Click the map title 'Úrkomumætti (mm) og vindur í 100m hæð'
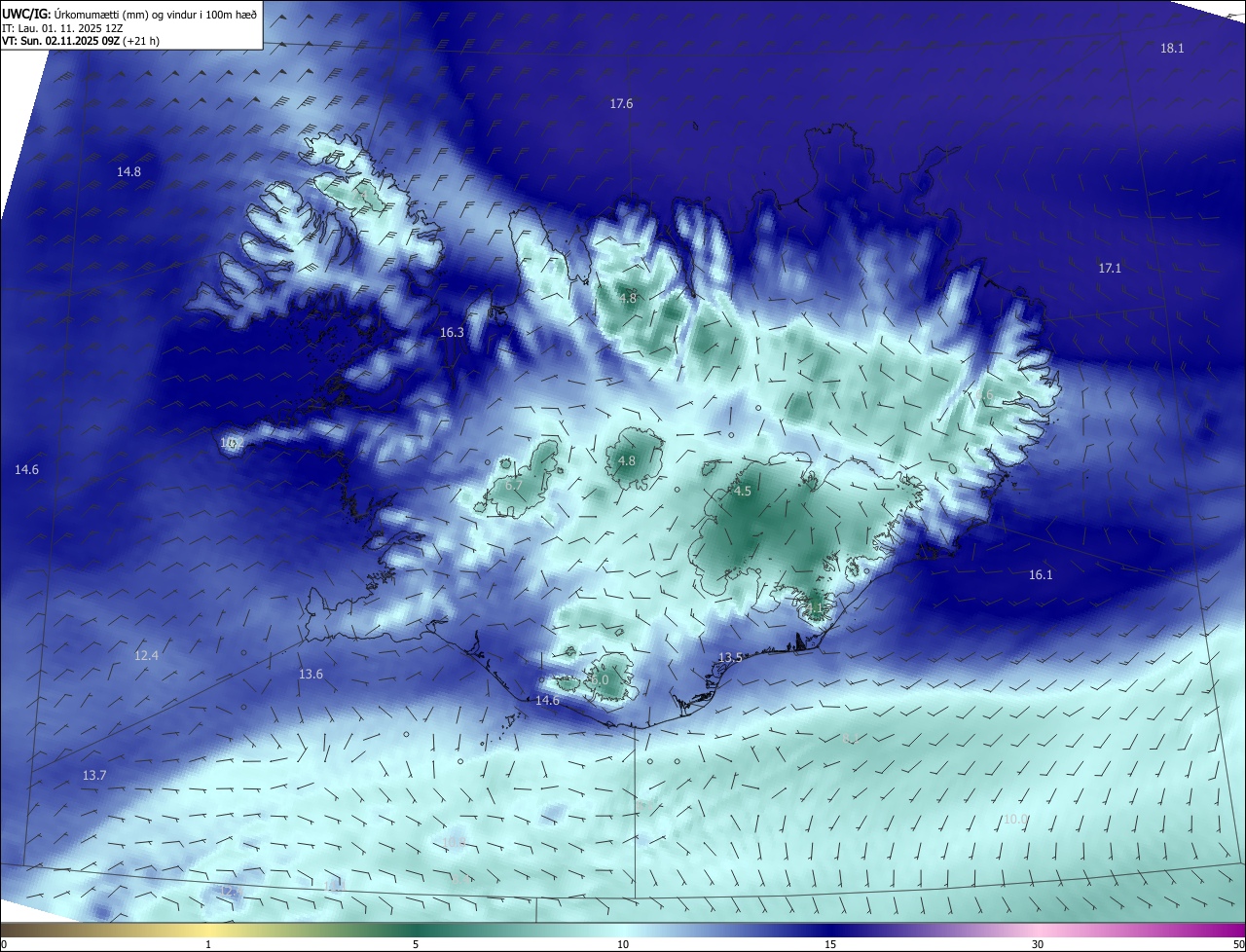Image resolution: width=1246 pixels, height=952 pixels. (x=156, y=14)
